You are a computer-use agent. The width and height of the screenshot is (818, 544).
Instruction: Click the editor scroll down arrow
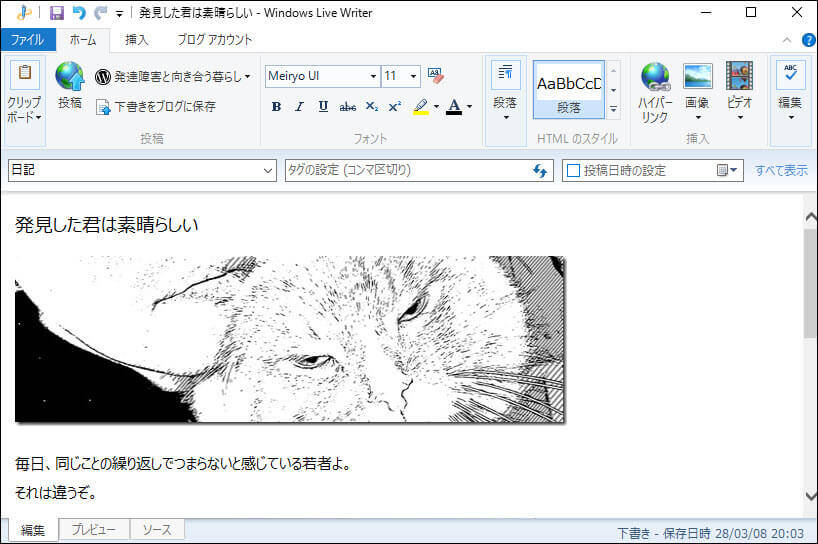coord(811,495)
